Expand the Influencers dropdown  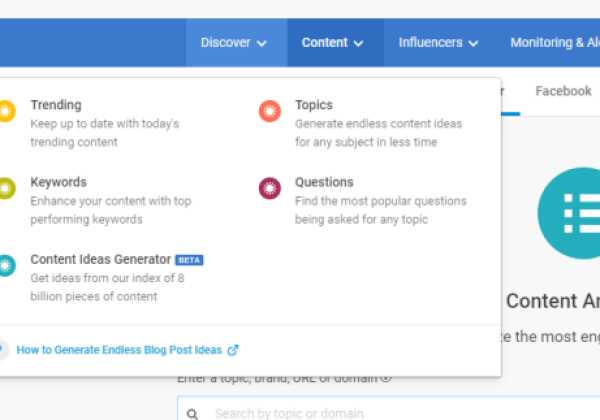tap(438, 43)
